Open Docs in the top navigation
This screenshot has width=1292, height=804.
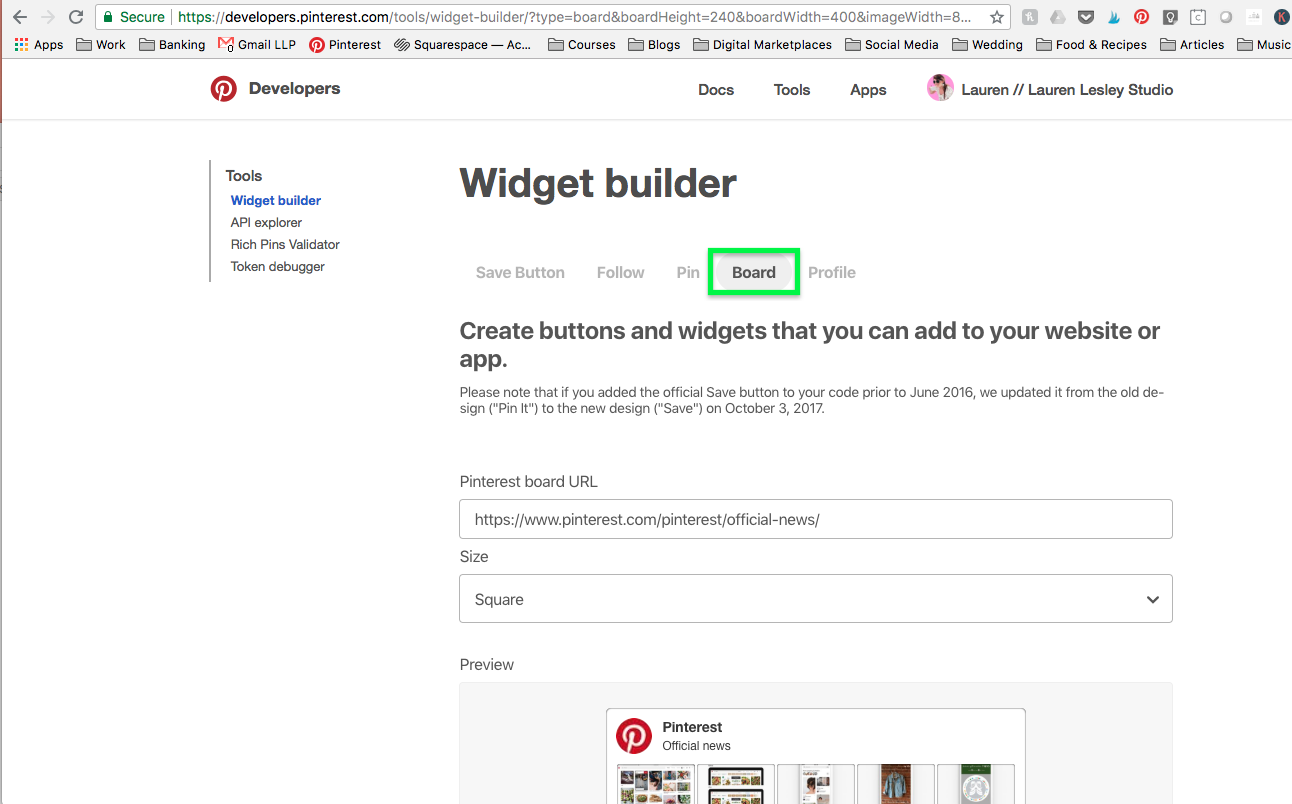pos(716,89)
